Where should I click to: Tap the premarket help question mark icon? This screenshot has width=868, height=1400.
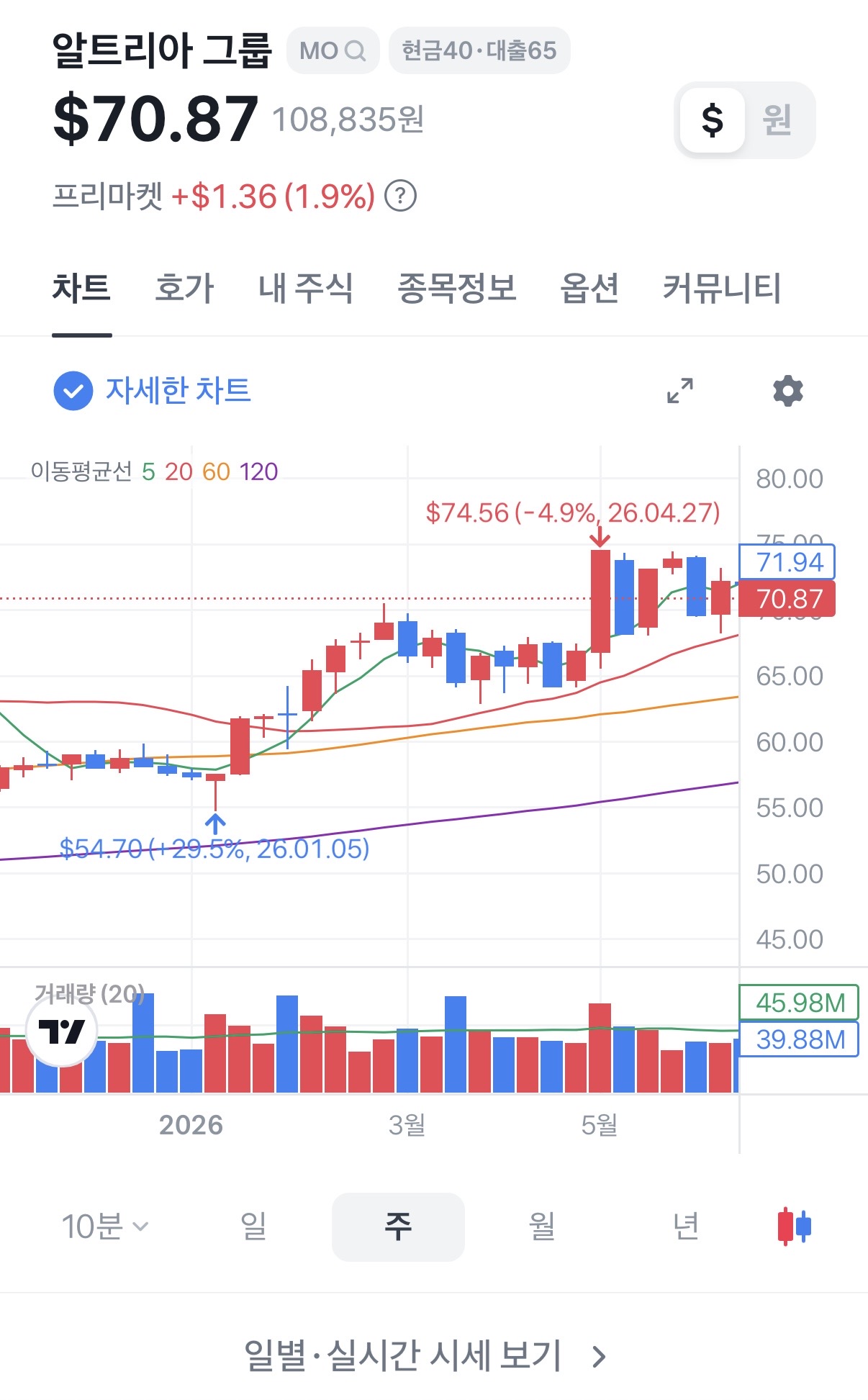(x=401, y=196)
